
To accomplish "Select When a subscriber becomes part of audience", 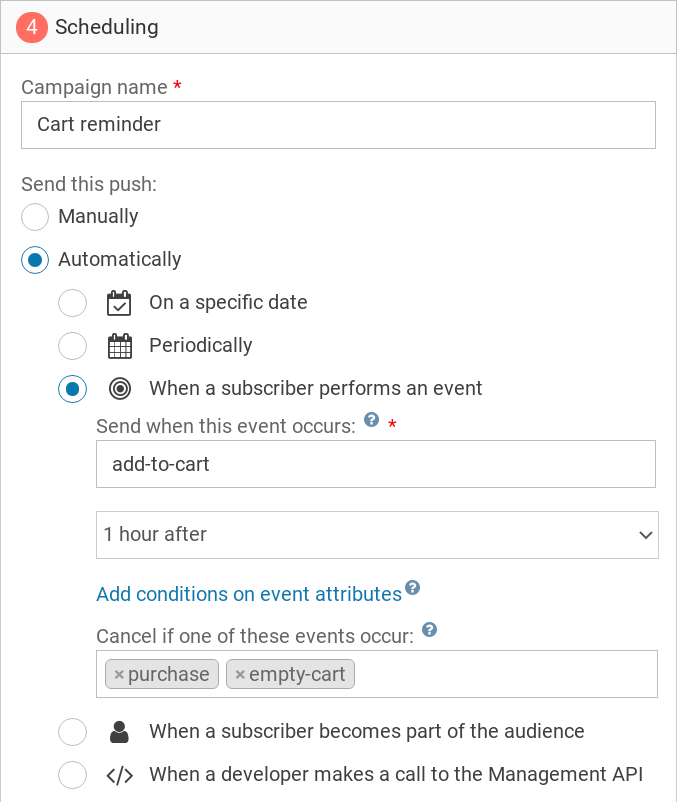I will tap(73, 732).
